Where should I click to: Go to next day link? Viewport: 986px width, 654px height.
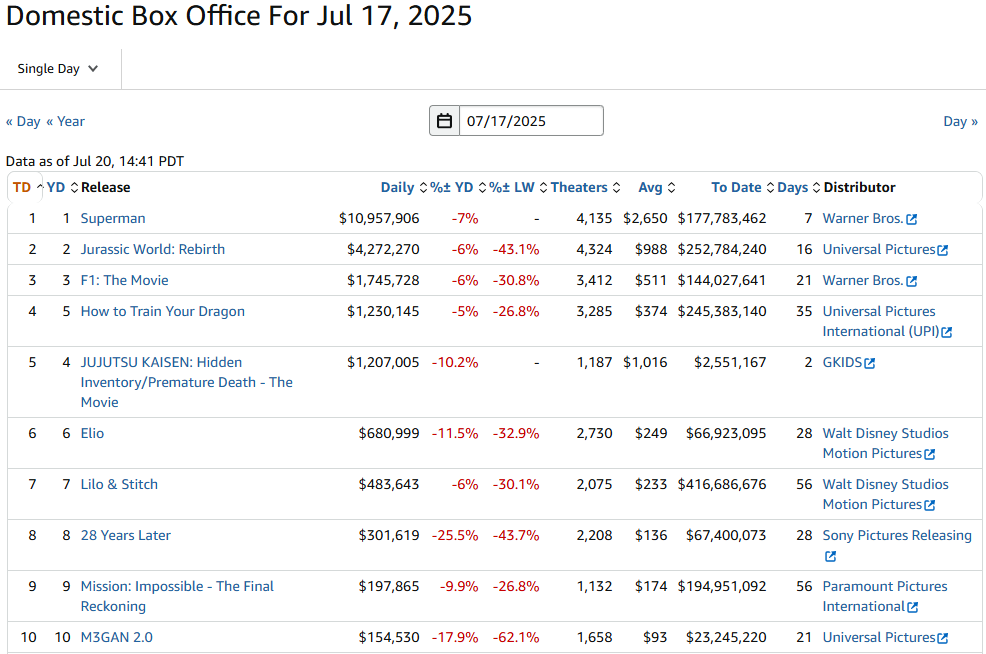[x=961, y=121]
